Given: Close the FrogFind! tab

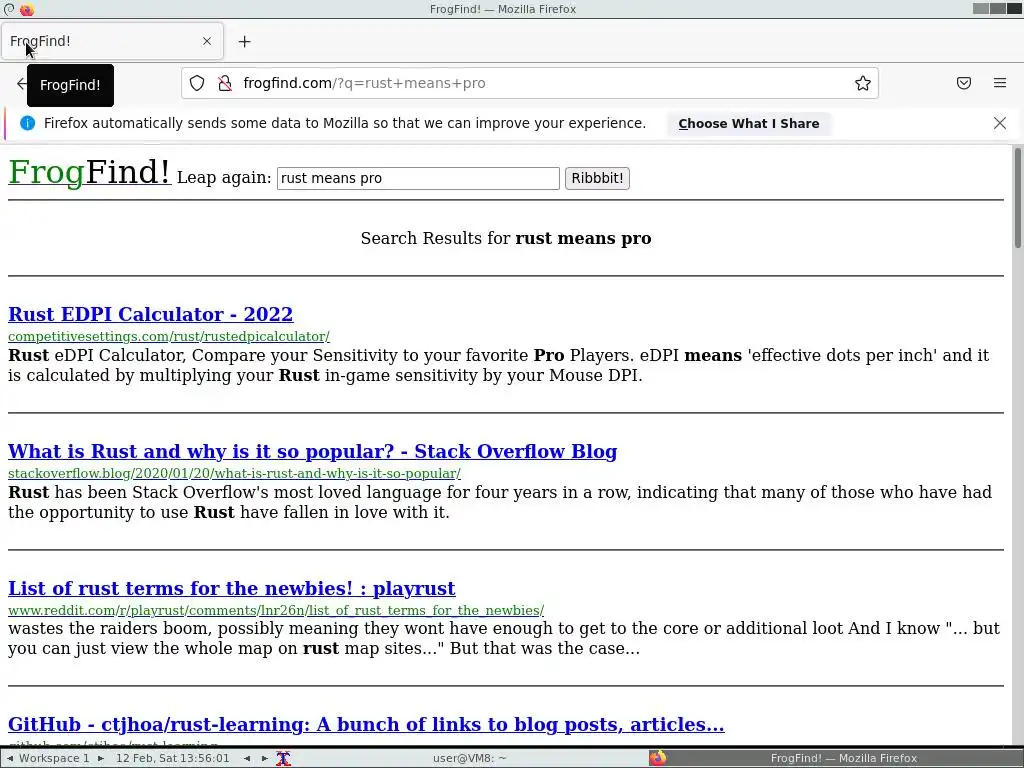Looking at the screenshot, I should point(207,41).
